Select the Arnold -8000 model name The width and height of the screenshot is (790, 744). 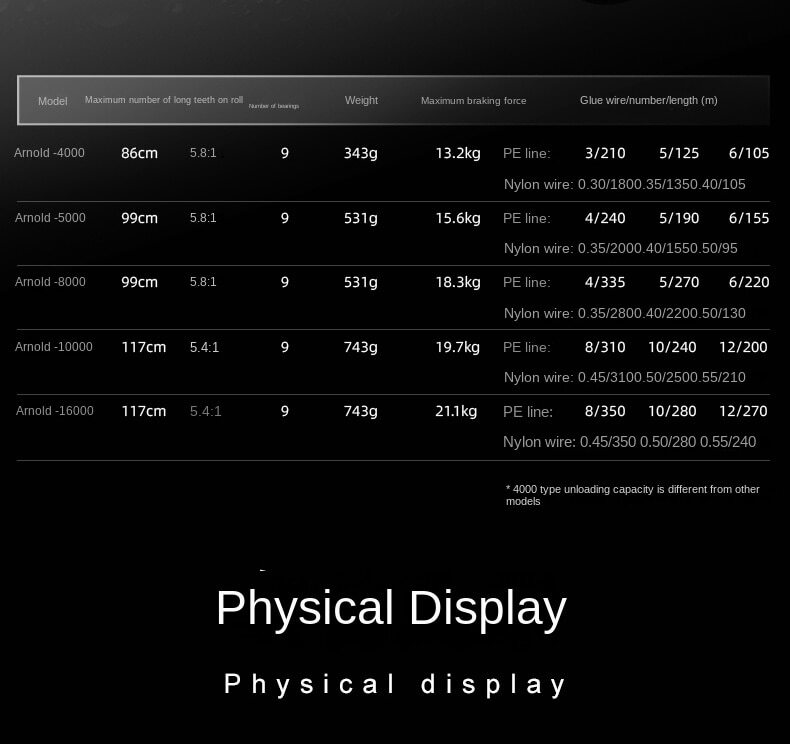50,282
